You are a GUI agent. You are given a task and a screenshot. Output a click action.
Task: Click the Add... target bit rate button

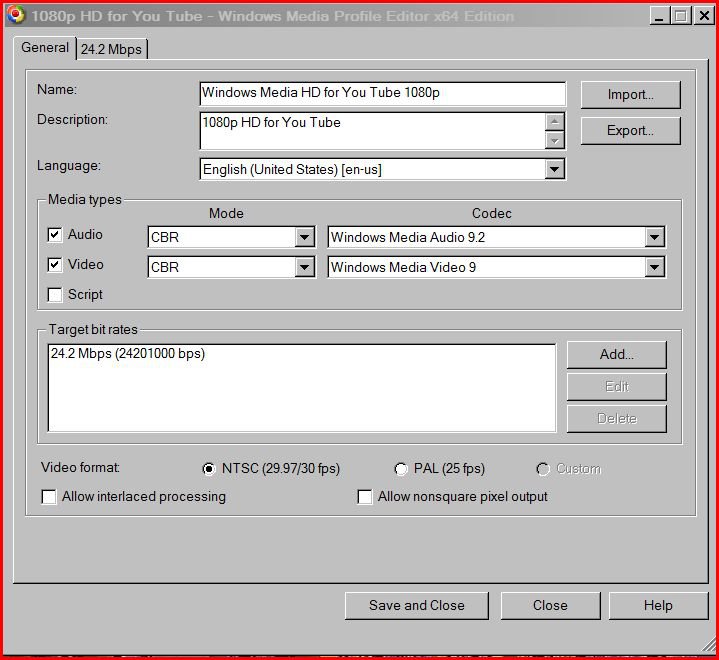[617, 355]
